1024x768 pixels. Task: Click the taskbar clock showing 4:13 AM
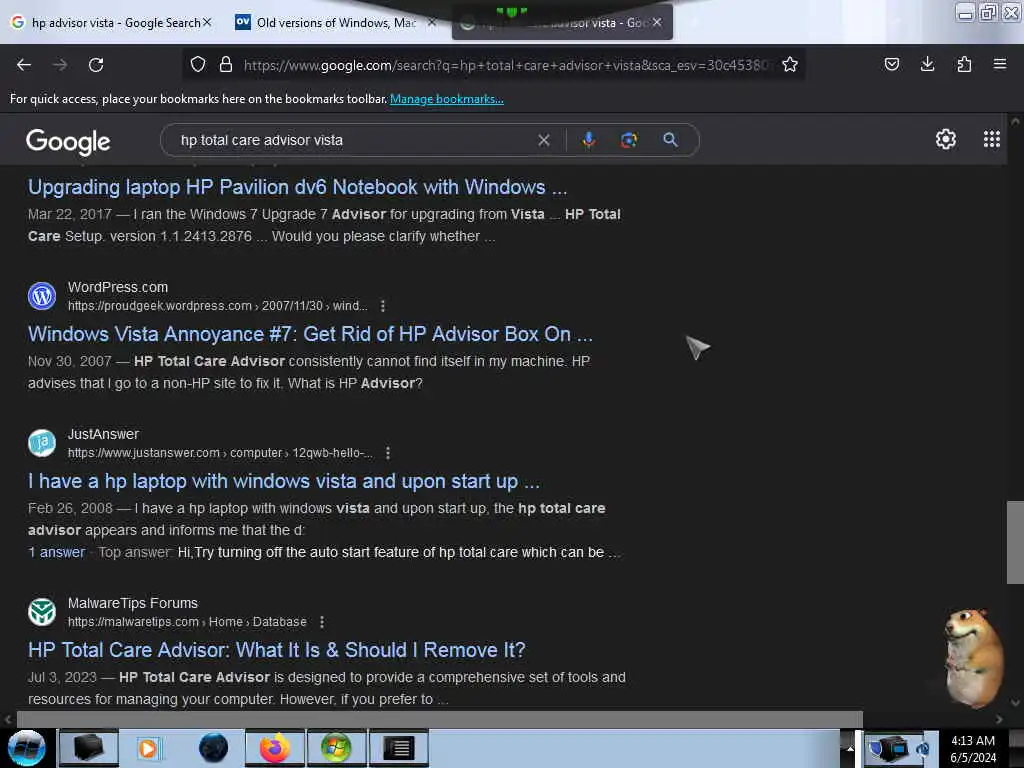(x=973, y=748)
